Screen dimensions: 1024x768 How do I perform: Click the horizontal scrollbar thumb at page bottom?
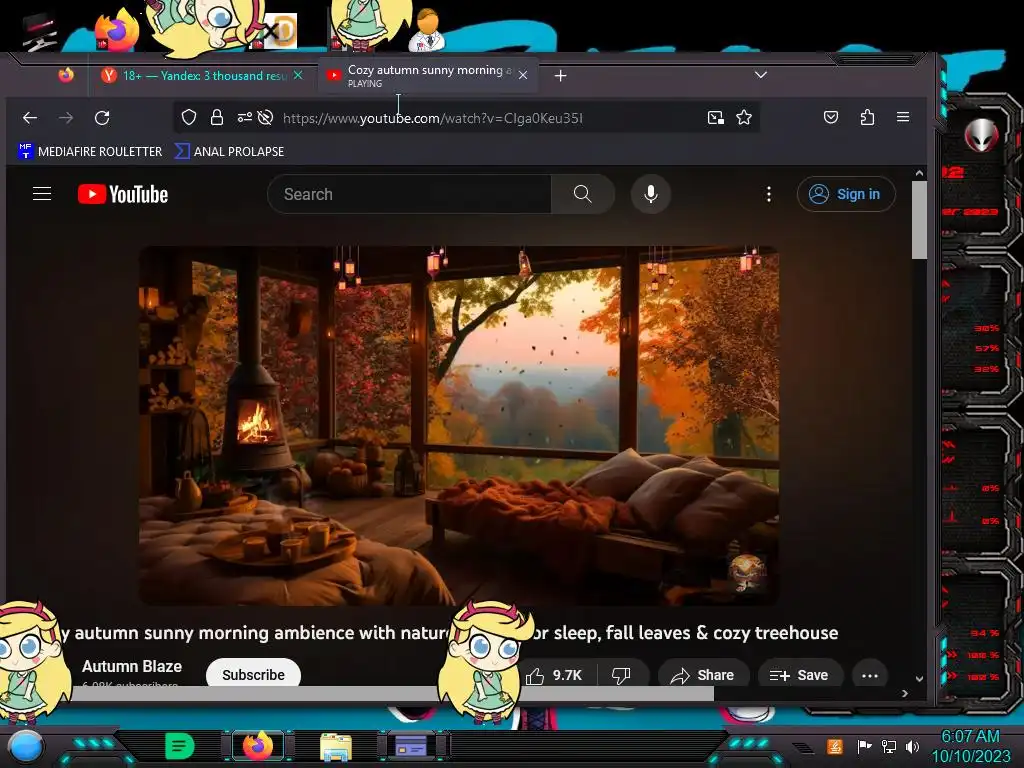point(392,694)
